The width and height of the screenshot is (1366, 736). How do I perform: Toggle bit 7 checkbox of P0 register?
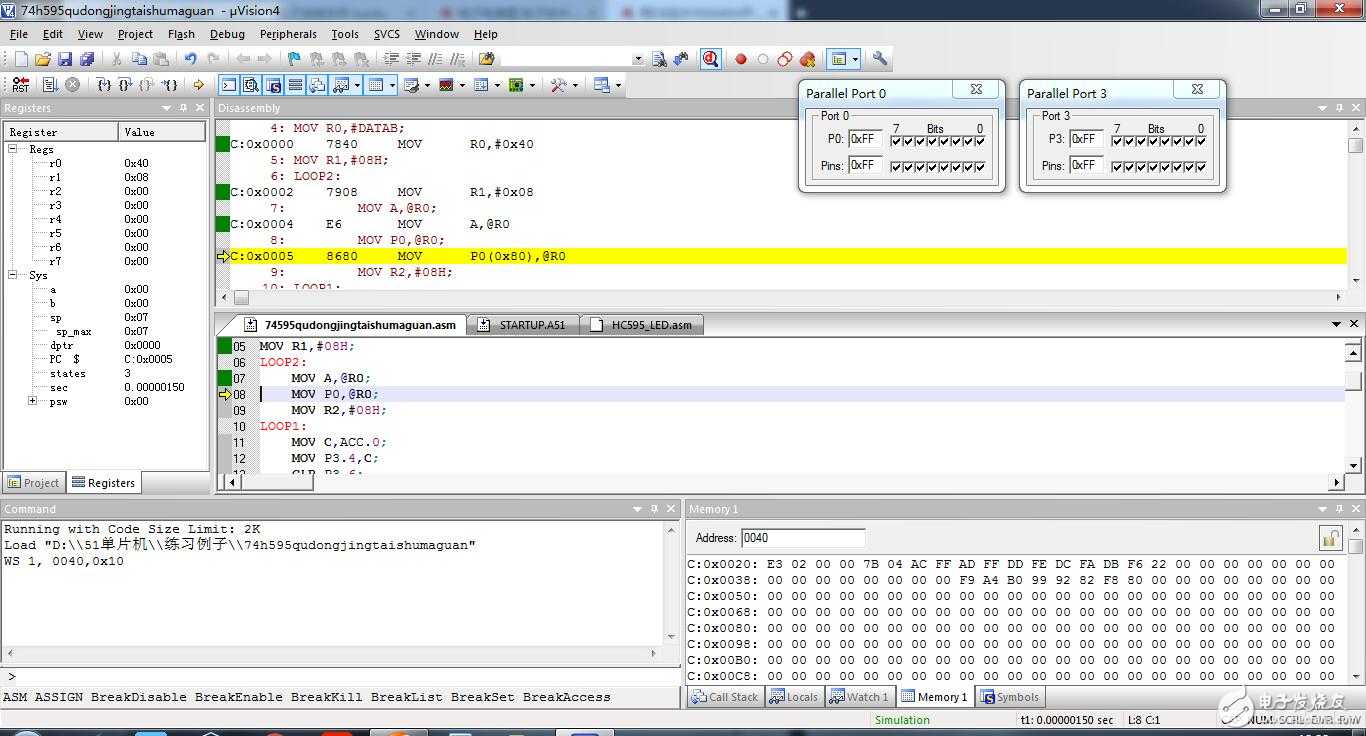pos(896,141)
